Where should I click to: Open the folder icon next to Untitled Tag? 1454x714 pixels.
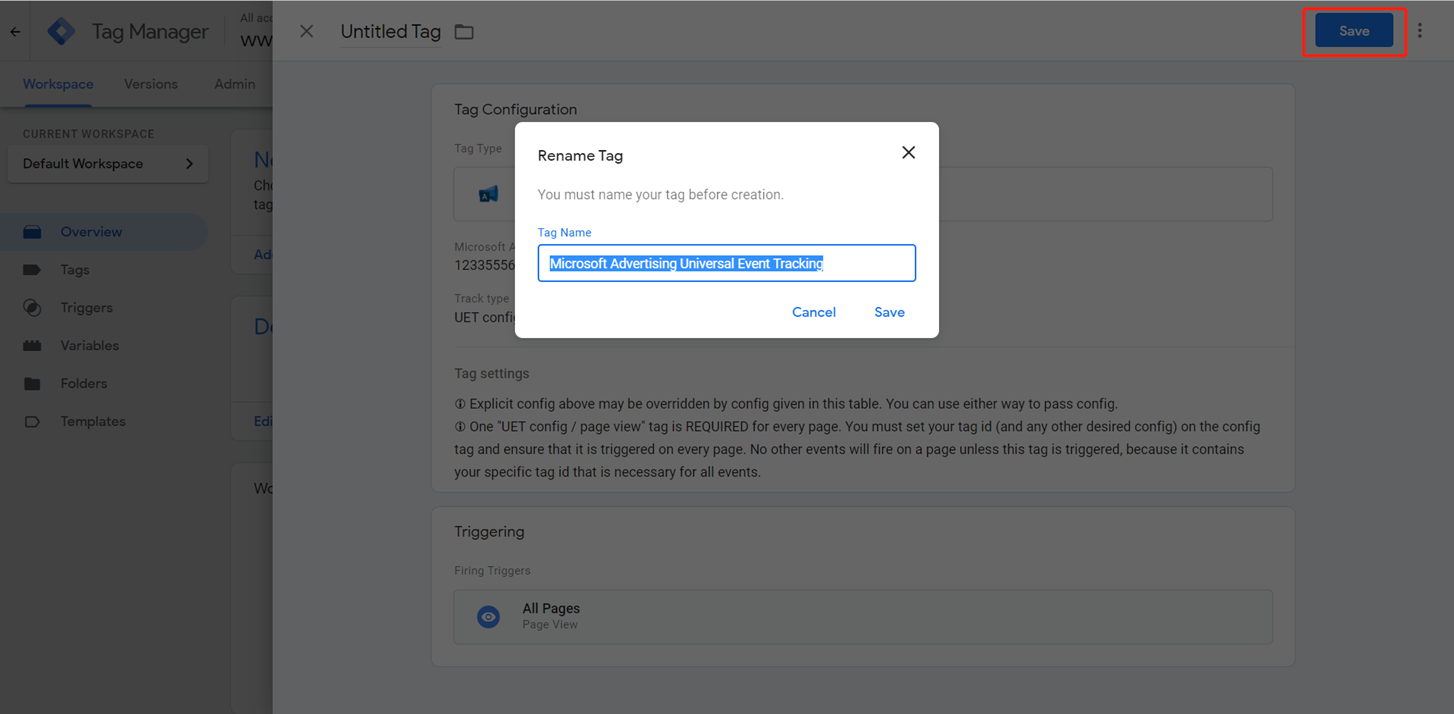pyautogui.click(x=464, y=32)
